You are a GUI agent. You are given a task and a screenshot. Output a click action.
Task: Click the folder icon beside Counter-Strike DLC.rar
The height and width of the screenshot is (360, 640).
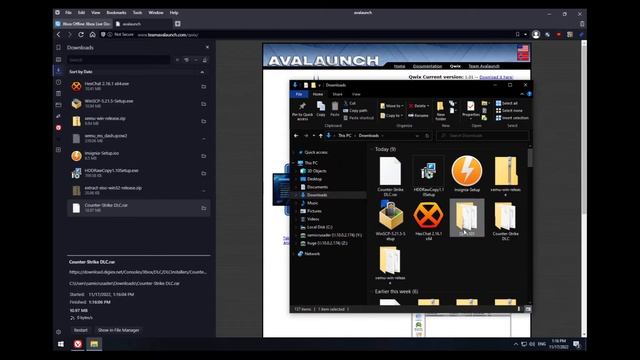point(203,208)
